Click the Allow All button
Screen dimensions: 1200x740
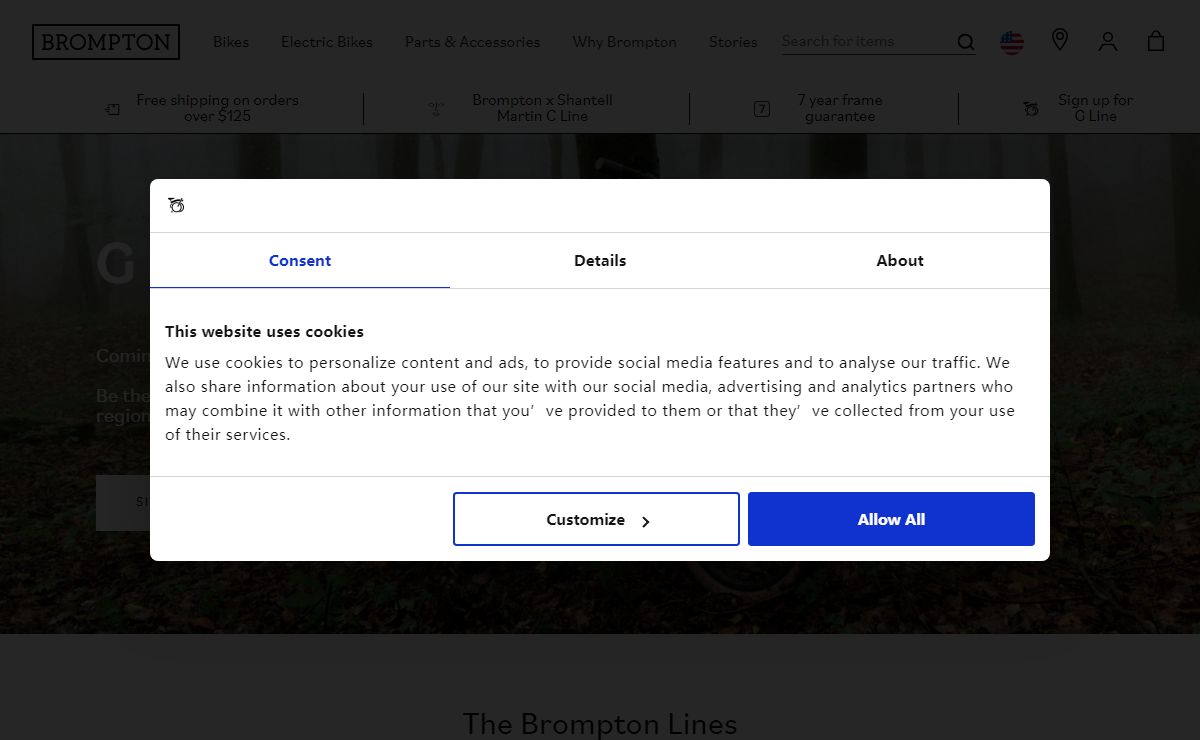tap(891, 519)
